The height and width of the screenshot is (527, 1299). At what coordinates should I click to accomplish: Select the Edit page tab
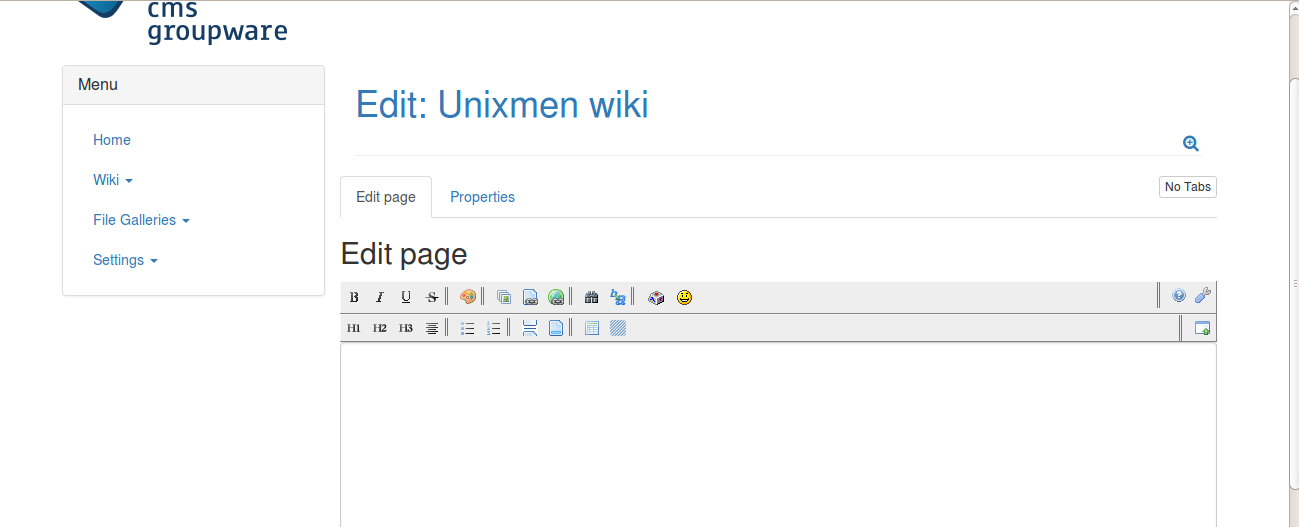[x=386, y=197]
